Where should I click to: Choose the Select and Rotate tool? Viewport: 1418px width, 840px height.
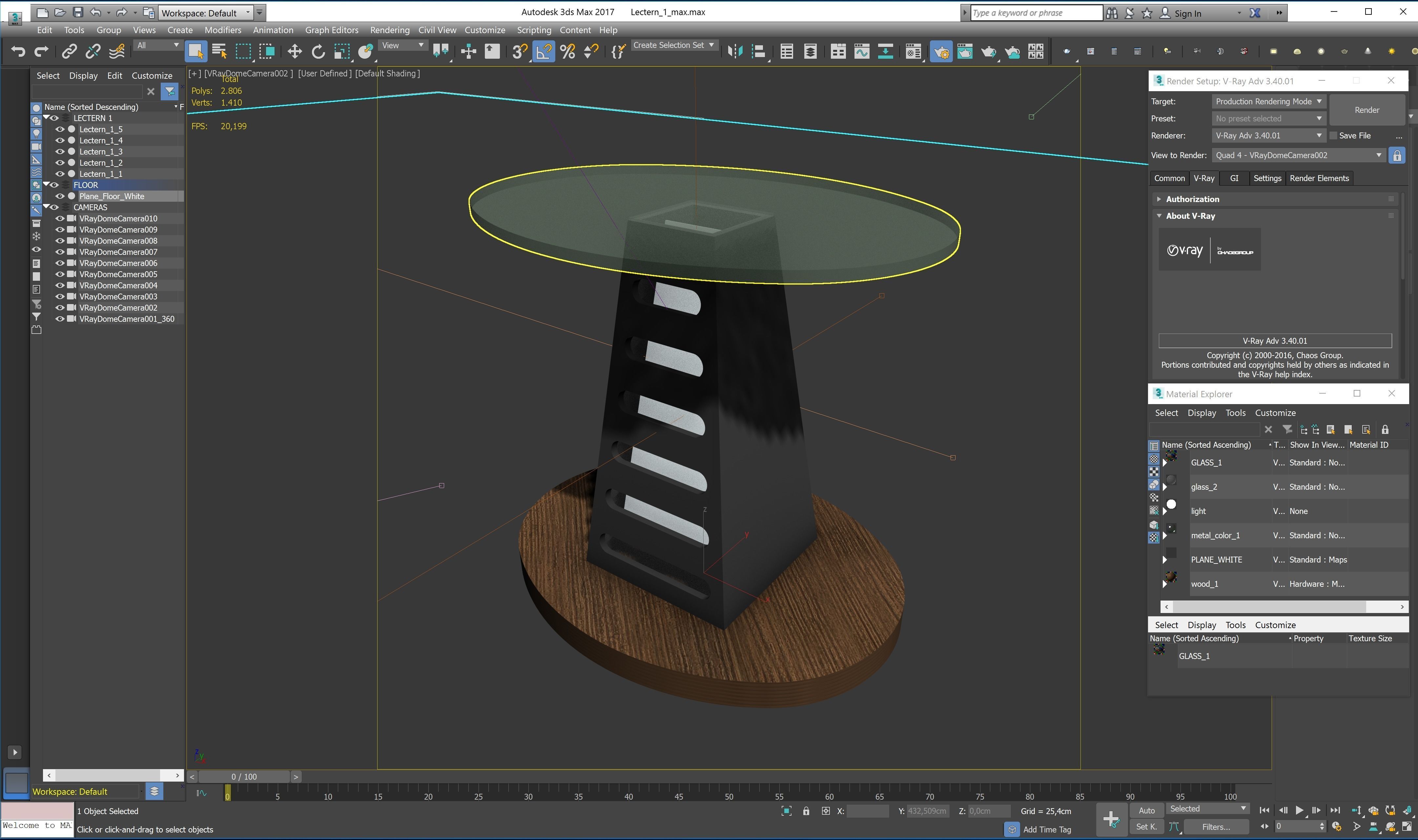[x=318, y=52]
